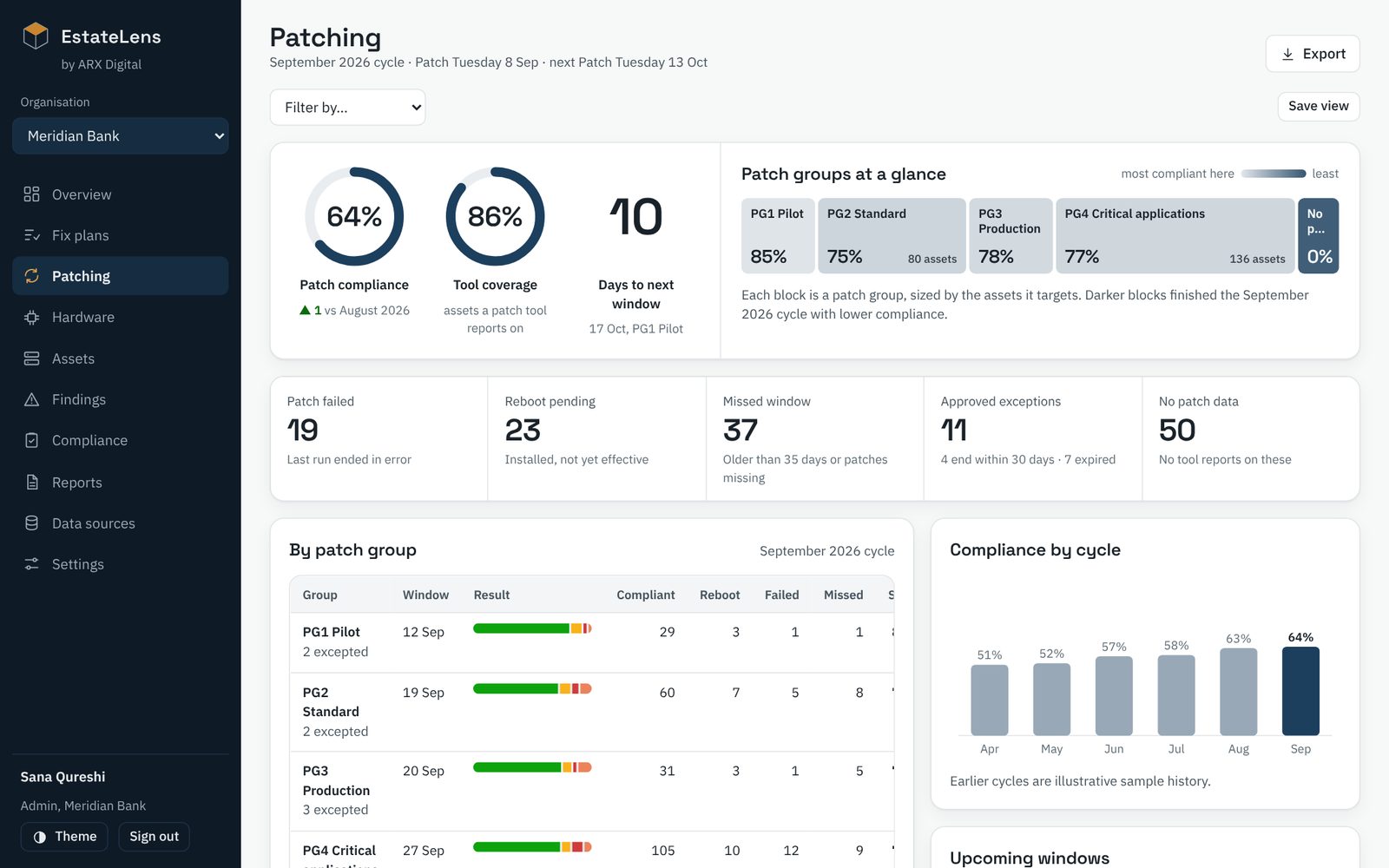Click the Overview grid icon in sidebar
Screen dimensions: 1389x868
pos(31,194)
